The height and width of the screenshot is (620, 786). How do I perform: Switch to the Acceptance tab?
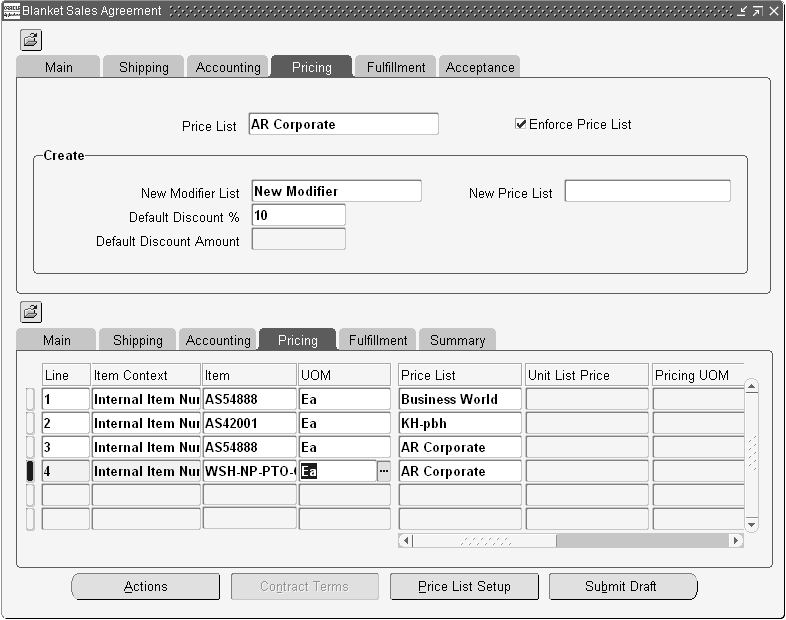480,67
